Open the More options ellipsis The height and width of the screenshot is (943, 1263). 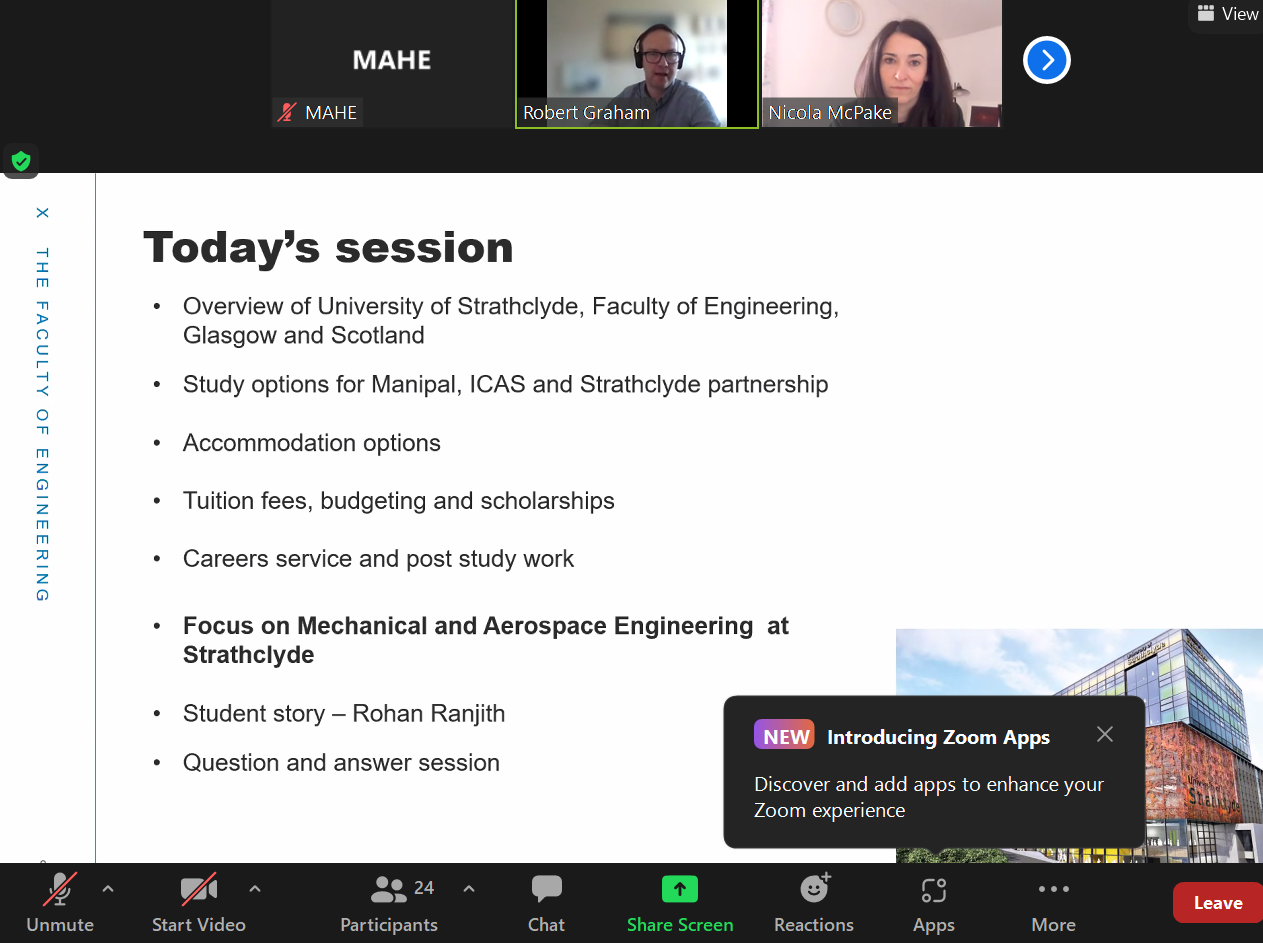1053,889
